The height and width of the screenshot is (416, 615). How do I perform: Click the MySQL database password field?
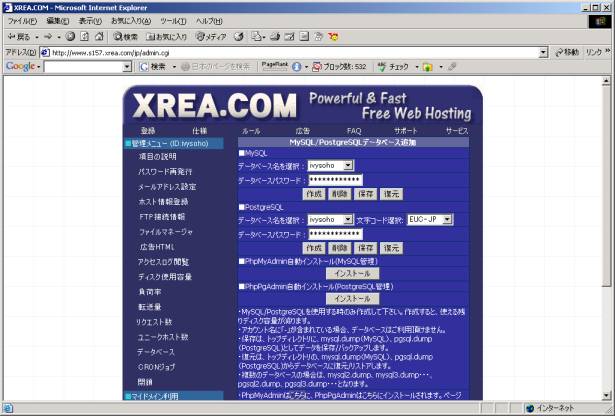tap(334, 179)
